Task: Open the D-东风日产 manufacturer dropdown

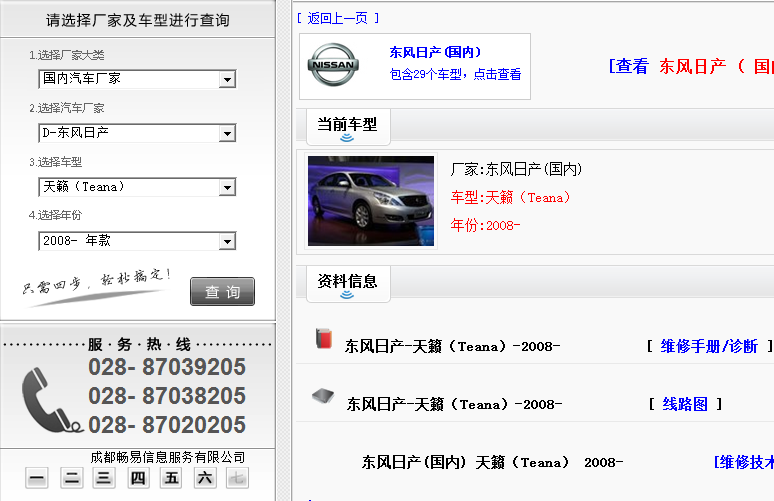Action: 137,133
